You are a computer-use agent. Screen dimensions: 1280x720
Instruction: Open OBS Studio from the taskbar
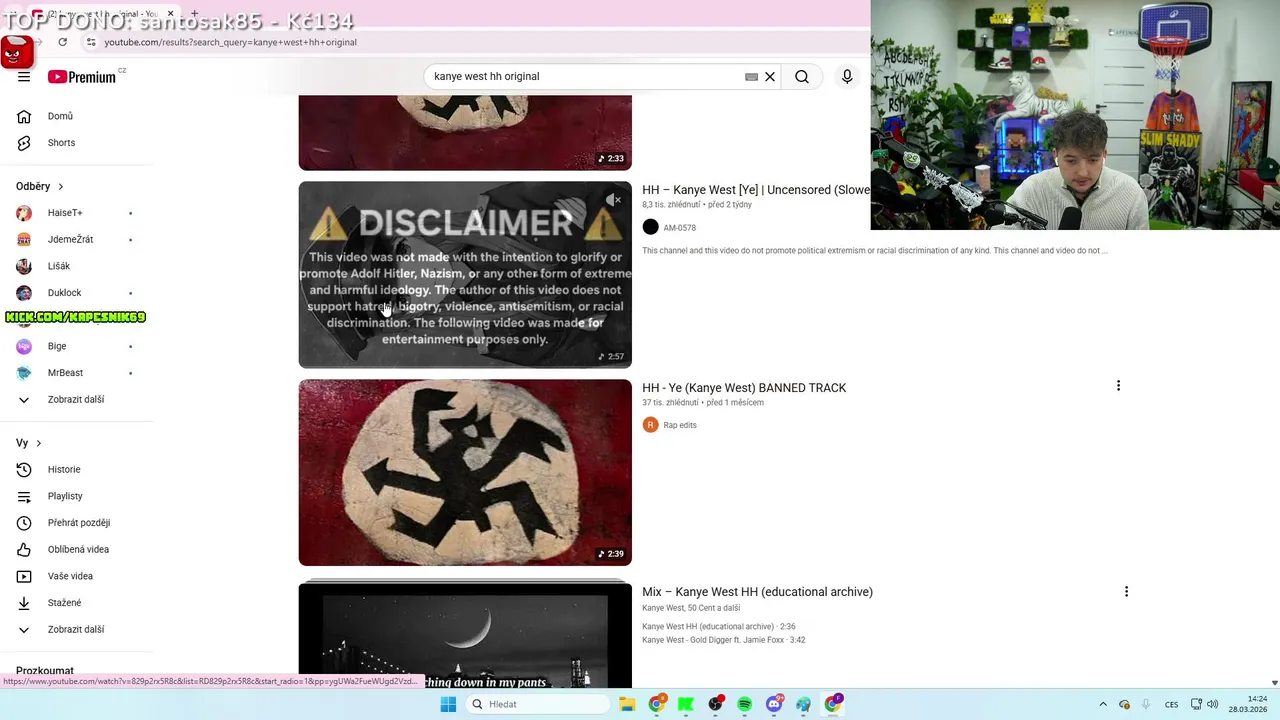click(715, 704)
